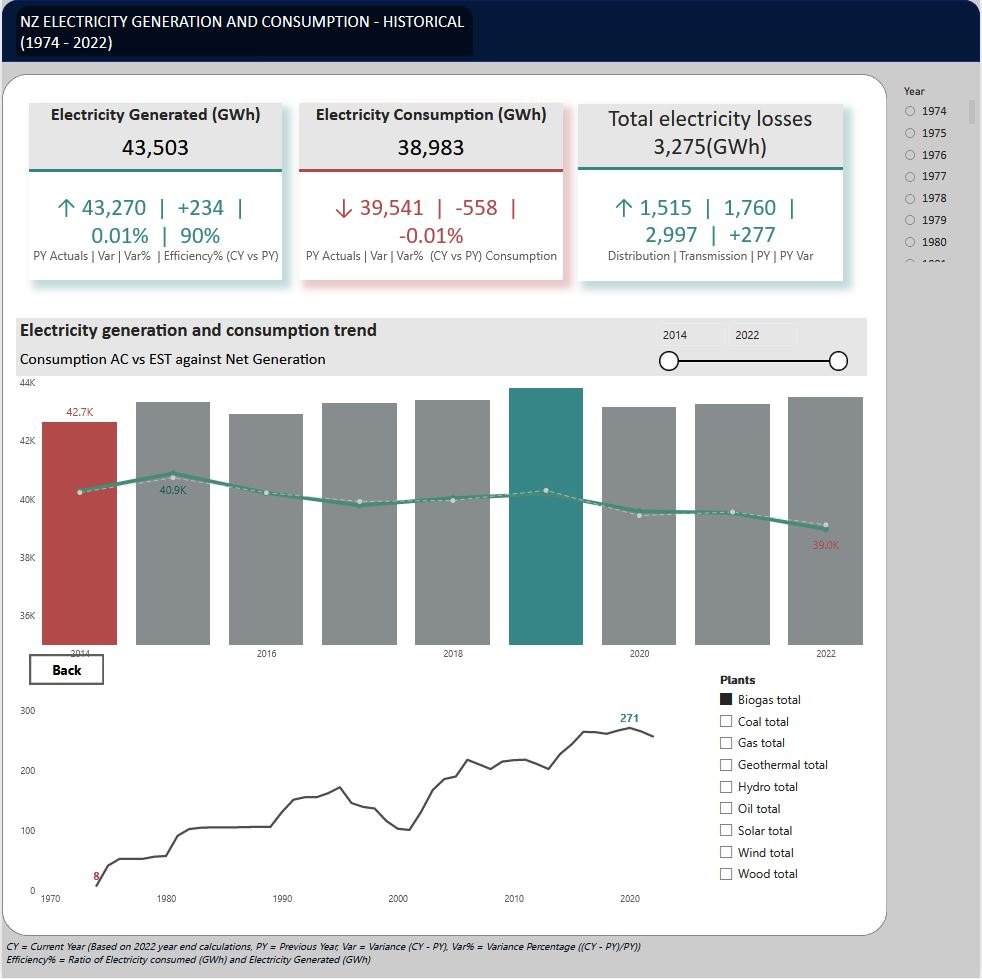The image size is (982, 979).
Task: Click the Back button
Action: (x=66, y=670)
